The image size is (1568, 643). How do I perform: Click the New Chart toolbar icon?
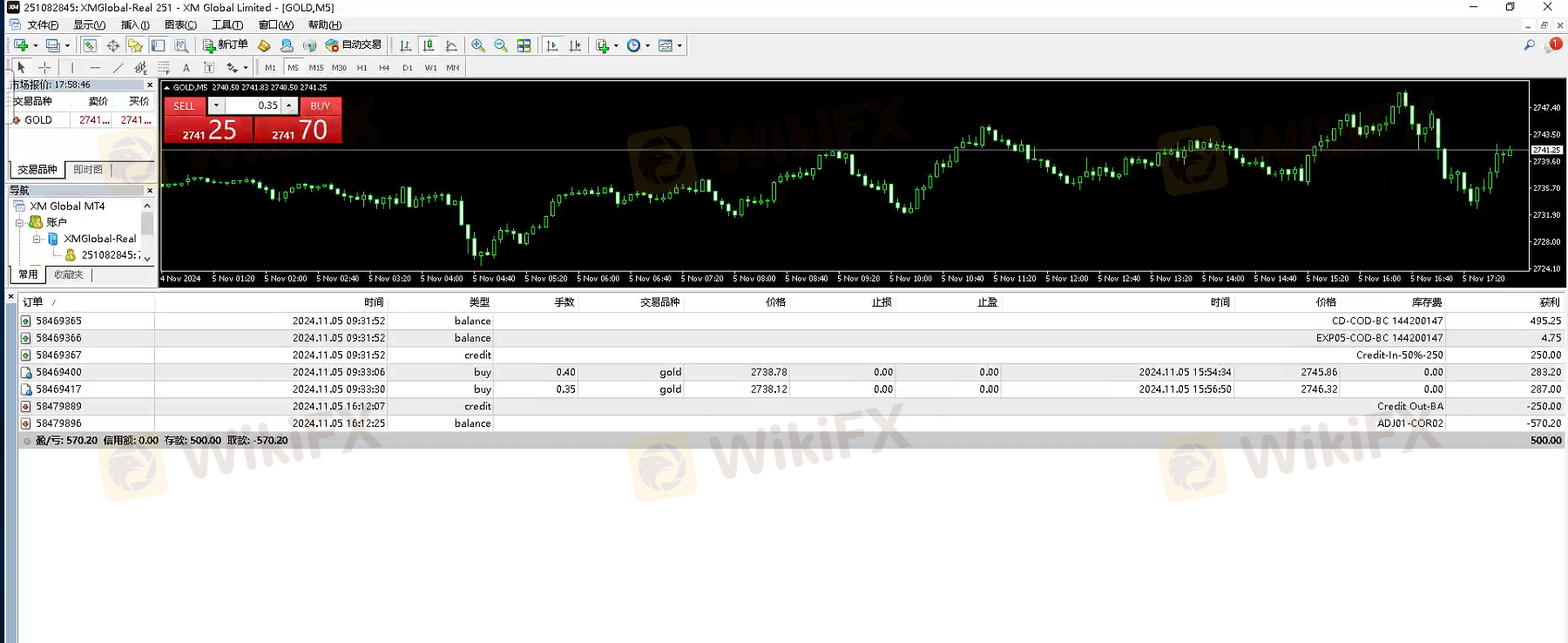[22, 45]
